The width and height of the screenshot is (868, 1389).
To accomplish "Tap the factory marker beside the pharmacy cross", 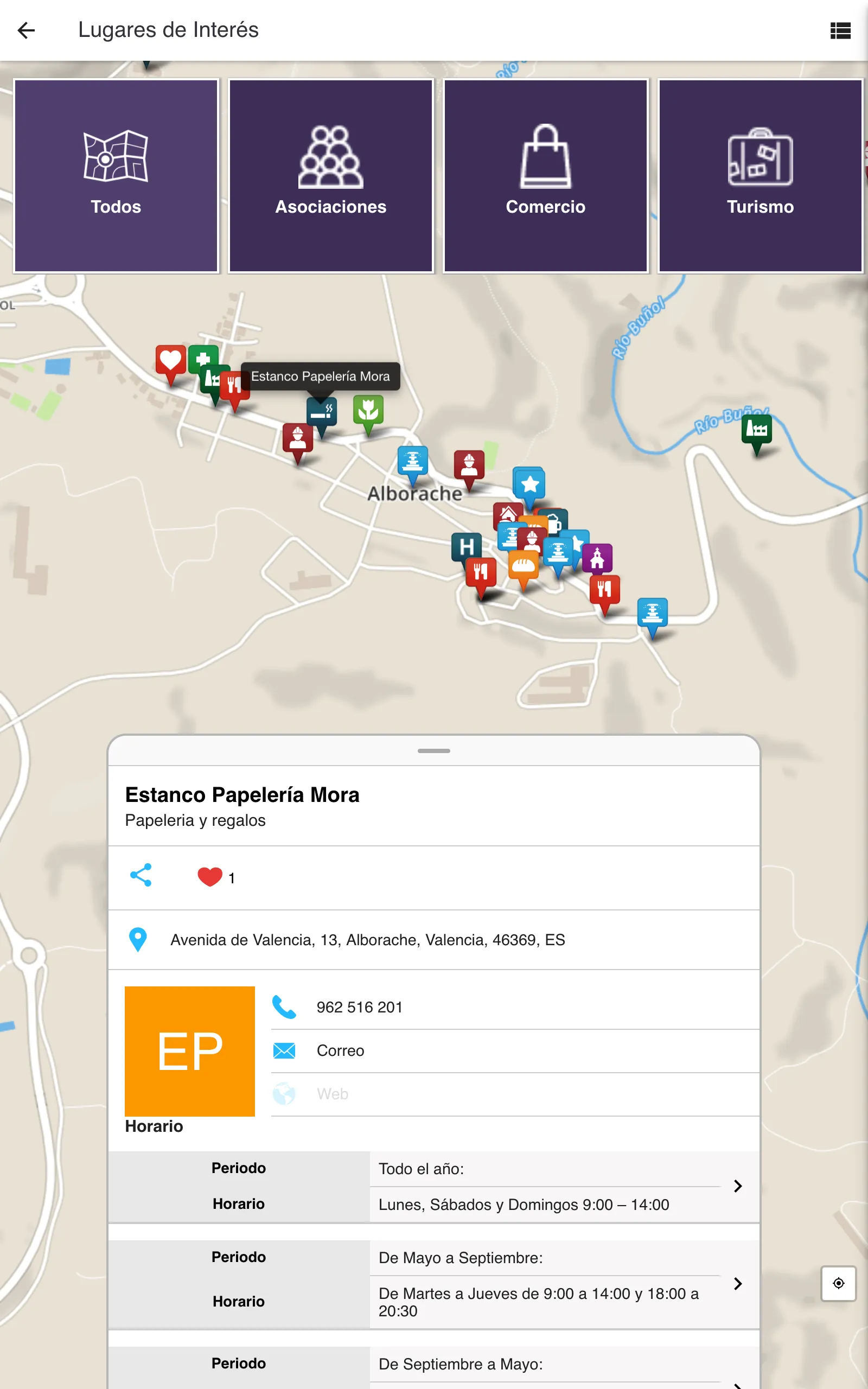I will pos(210,380).
